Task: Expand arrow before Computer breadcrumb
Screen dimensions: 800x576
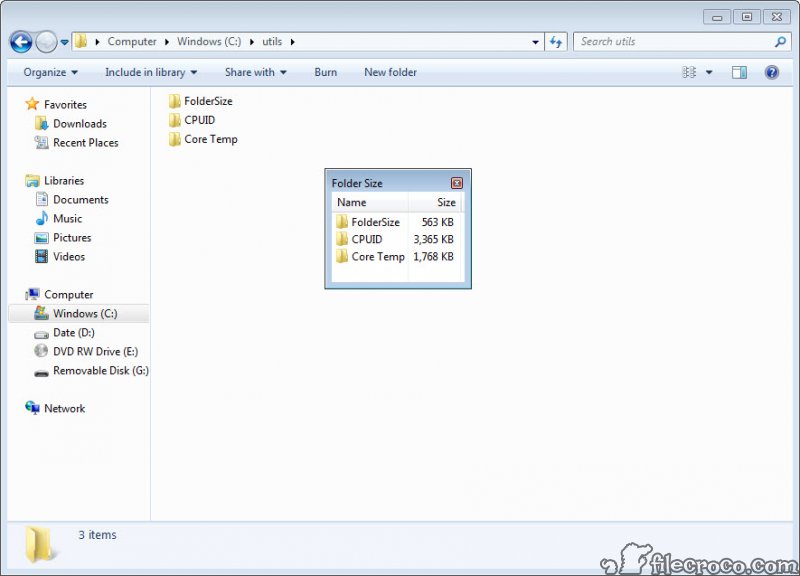Action: tap(97, 42)
